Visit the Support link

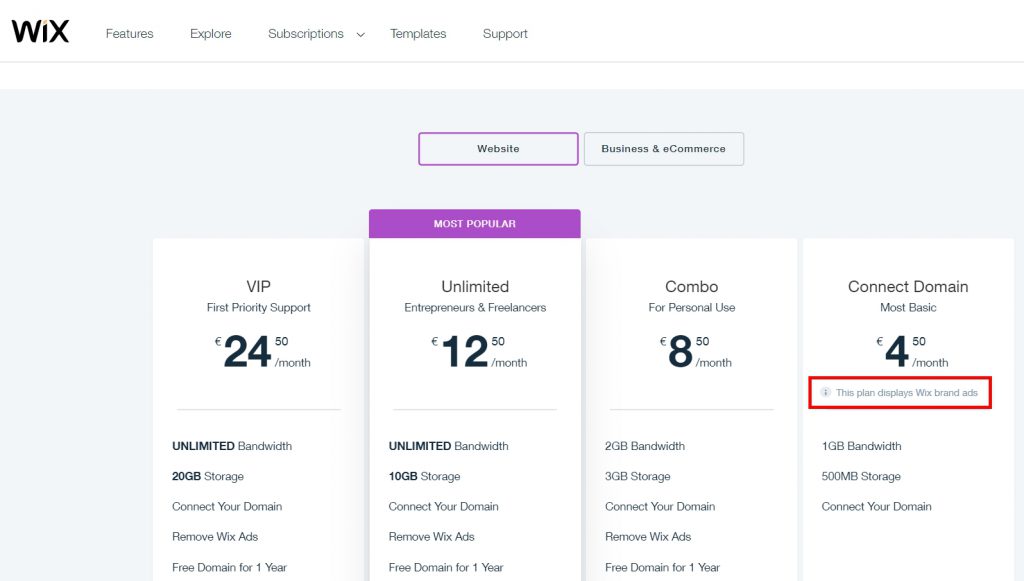(x=505, y=33)
